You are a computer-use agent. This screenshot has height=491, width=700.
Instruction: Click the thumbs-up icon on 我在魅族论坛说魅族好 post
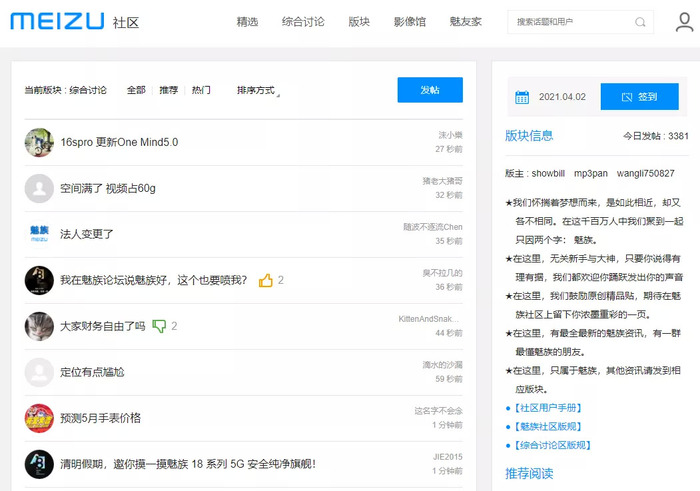click(266, 280)
